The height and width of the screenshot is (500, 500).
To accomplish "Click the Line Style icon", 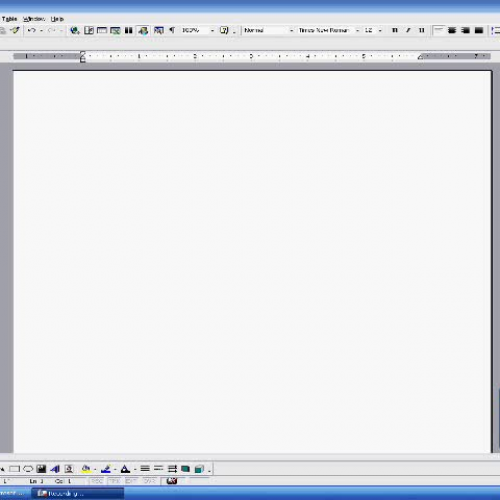I will (x=145, y=469).
